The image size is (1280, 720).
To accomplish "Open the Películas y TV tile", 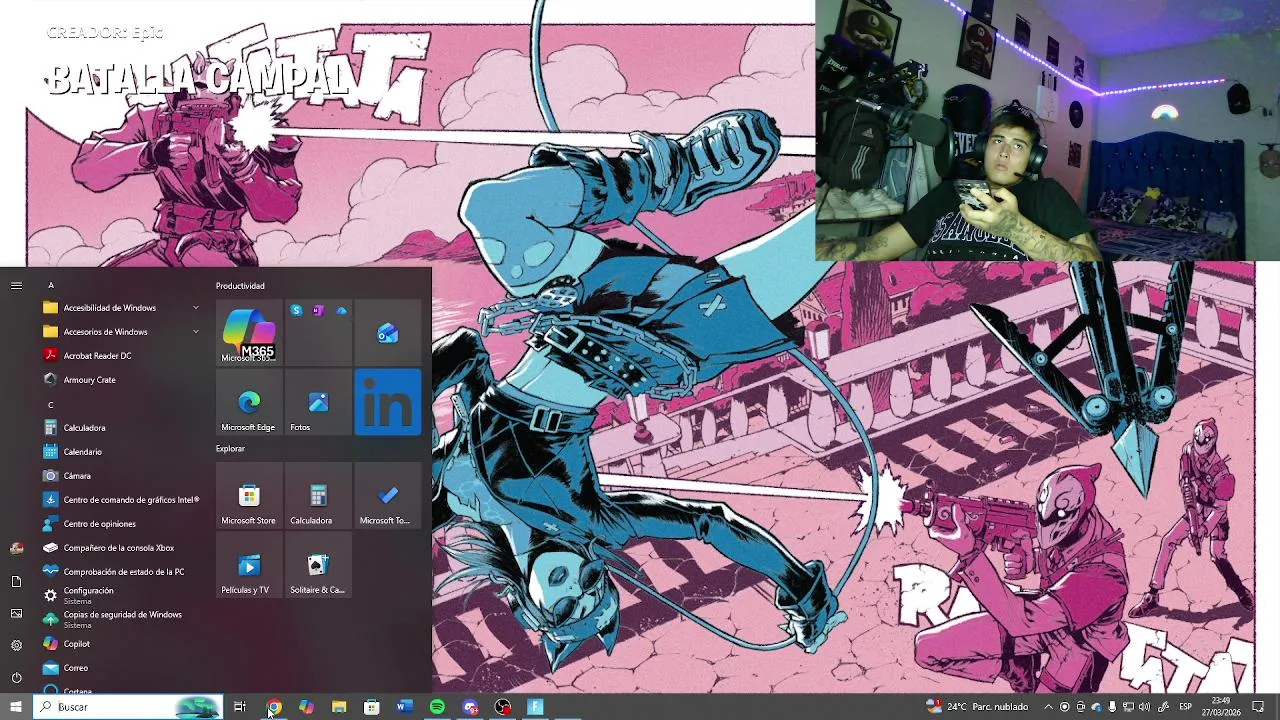I will pyautogui.click(x=249, y=565).
